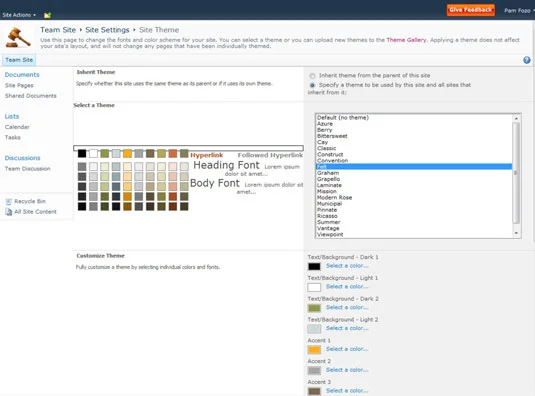Click the orange swatch in preview palette top row
535x396 pixels.
[127, 153]
